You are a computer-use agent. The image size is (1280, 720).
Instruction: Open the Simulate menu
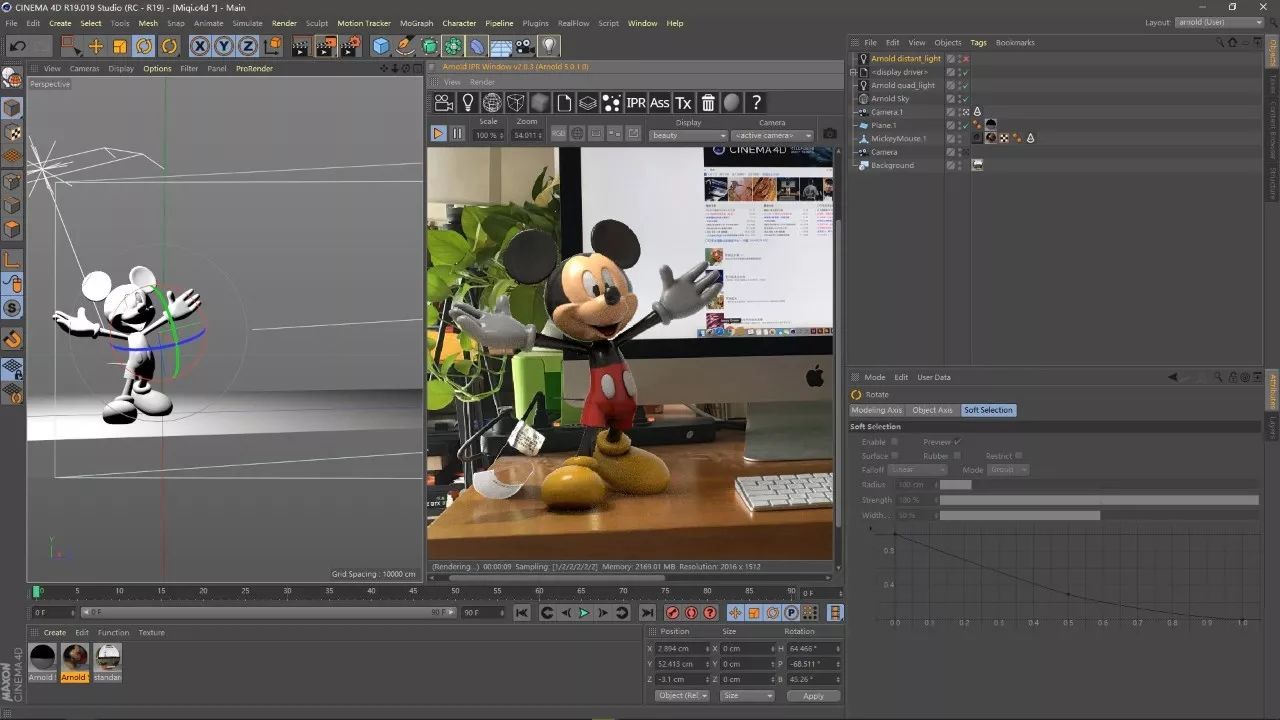pos(247,23)
